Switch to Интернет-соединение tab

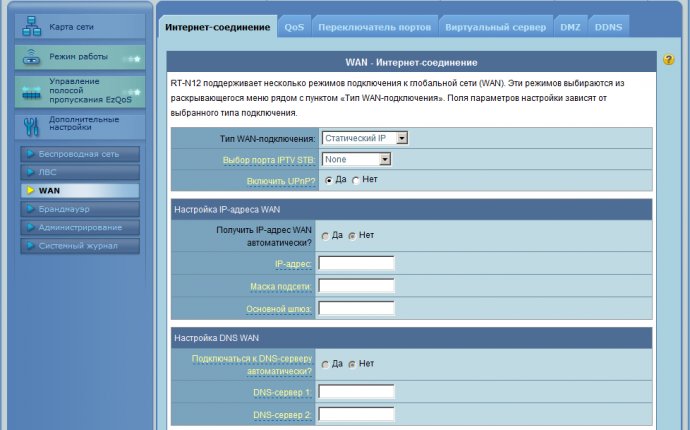217,27
